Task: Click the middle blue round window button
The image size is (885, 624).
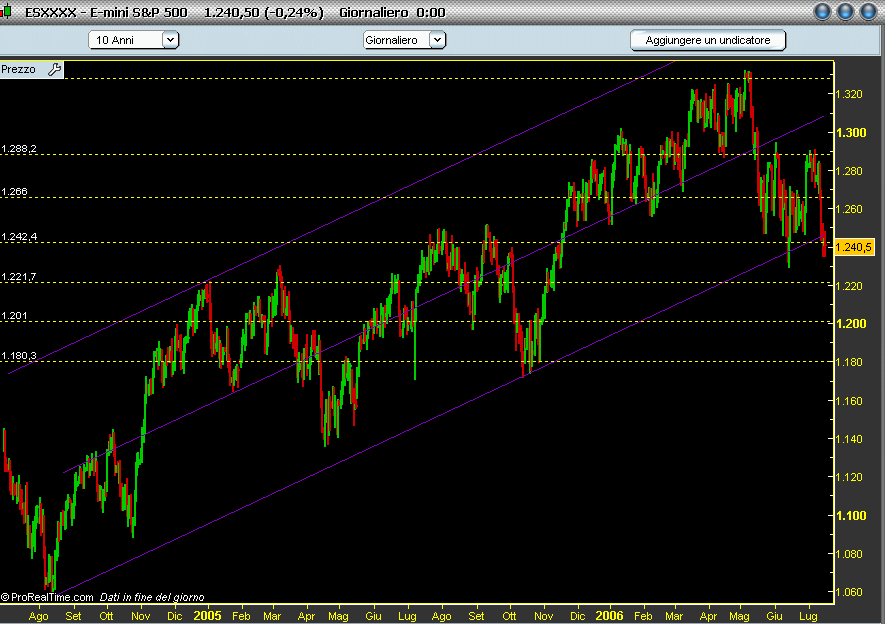Action: pos(845,12)
